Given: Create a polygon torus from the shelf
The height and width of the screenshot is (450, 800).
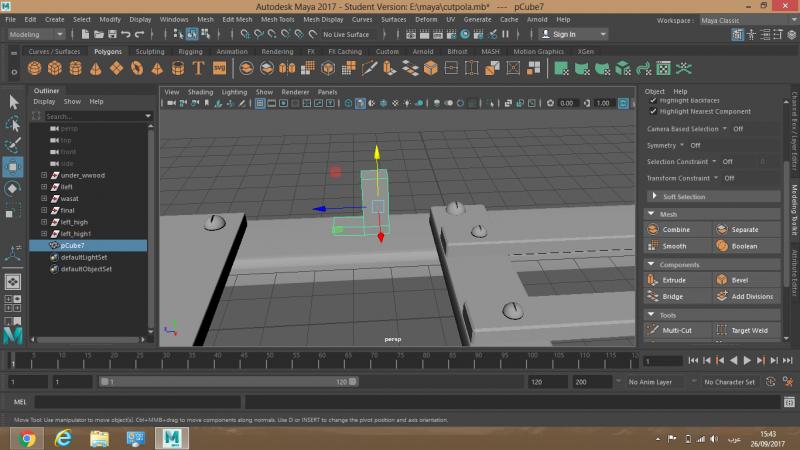Looking at the screenshot, I should point(137,68).
